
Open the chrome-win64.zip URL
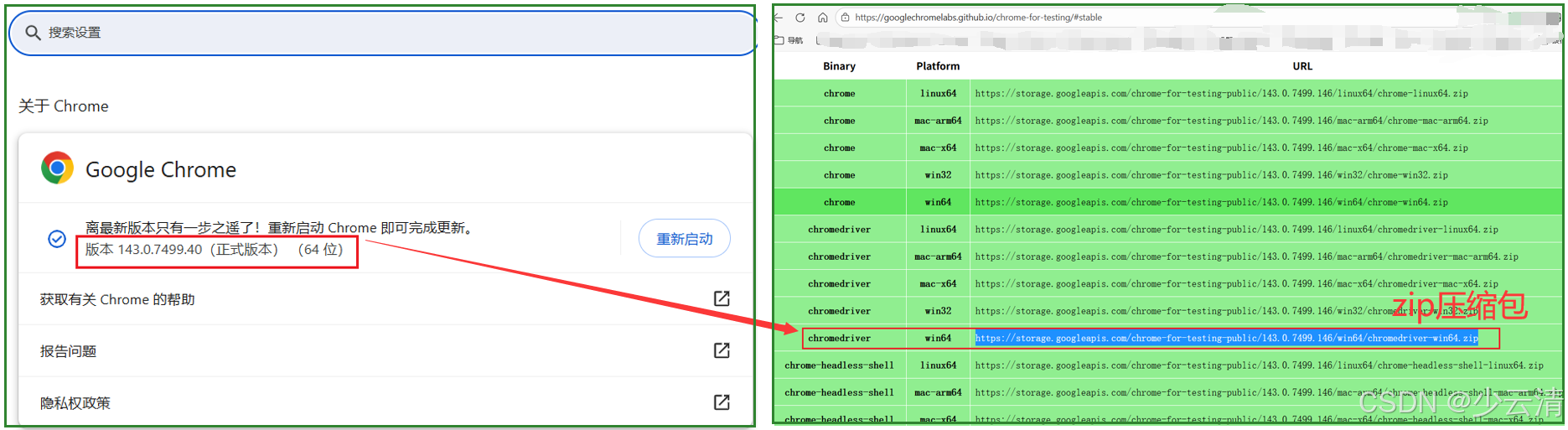[1211, 202]
